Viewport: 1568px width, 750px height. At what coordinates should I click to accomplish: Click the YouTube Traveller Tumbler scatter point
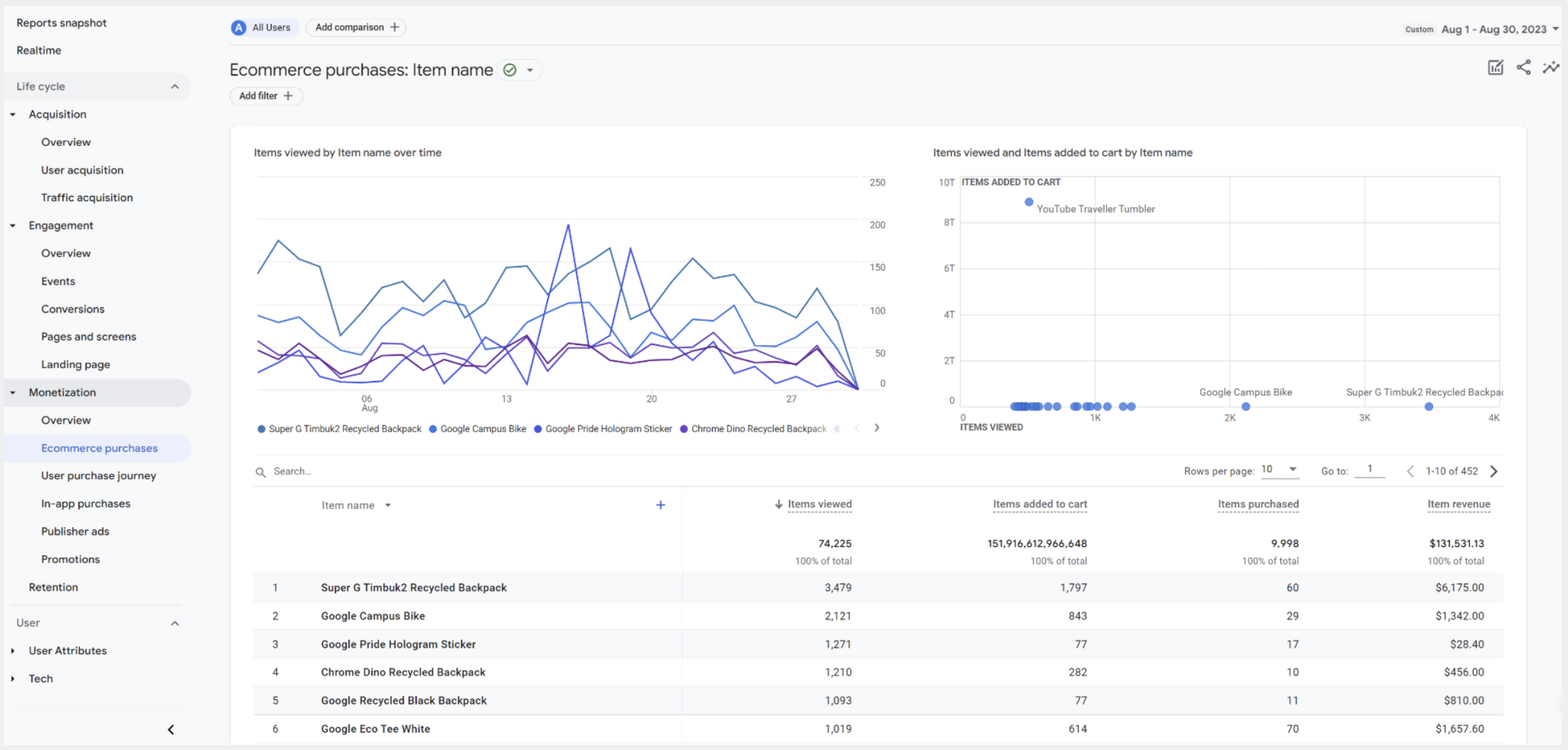pos(1029,202)
